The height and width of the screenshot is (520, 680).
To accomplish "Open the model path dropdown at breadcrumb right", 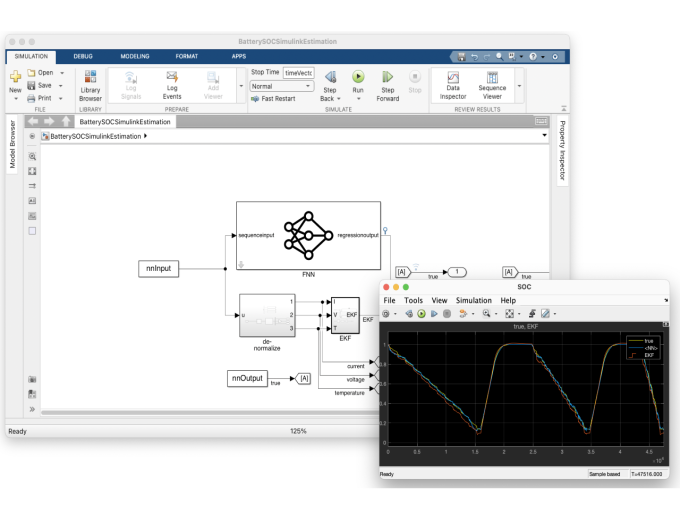I will tap(544, 136).
